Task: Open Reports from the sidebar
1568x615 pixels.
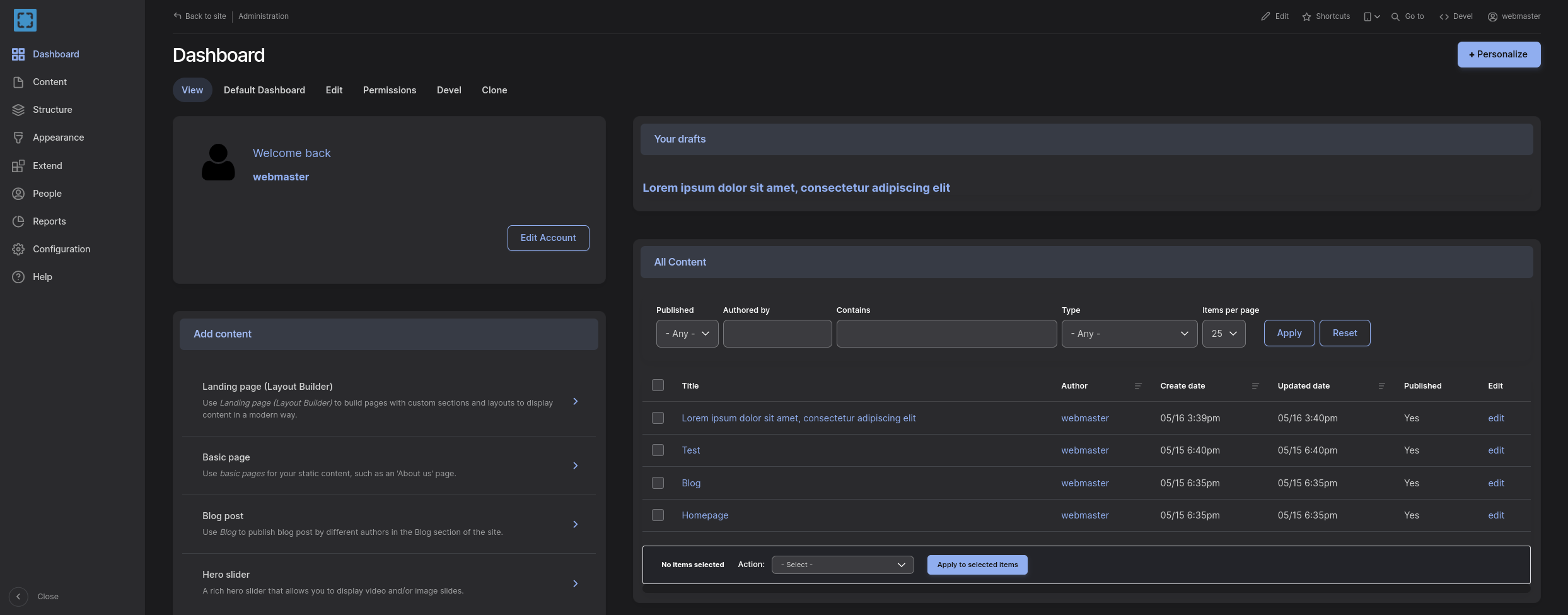Action: pos(50,221)
